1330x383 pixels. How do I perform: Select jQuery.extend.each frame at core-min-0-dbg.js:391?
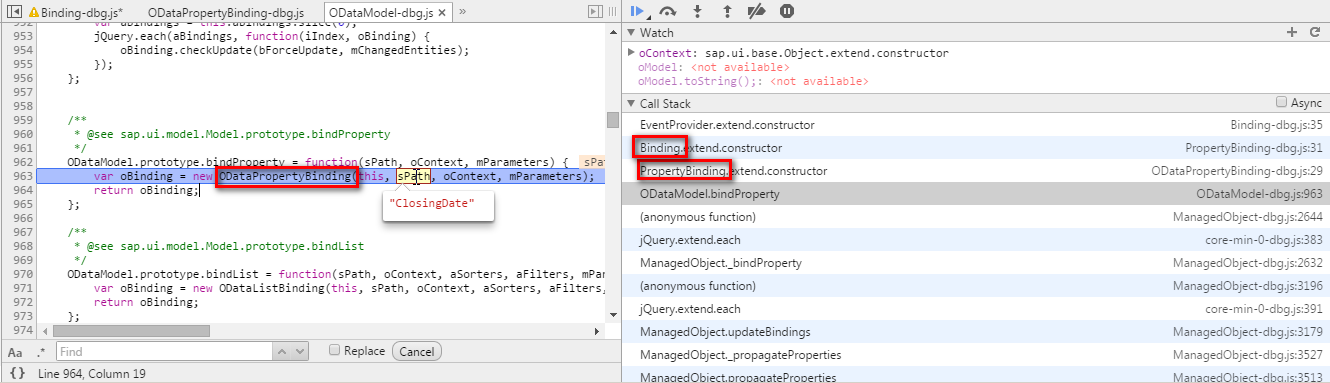tap(975, 309)
